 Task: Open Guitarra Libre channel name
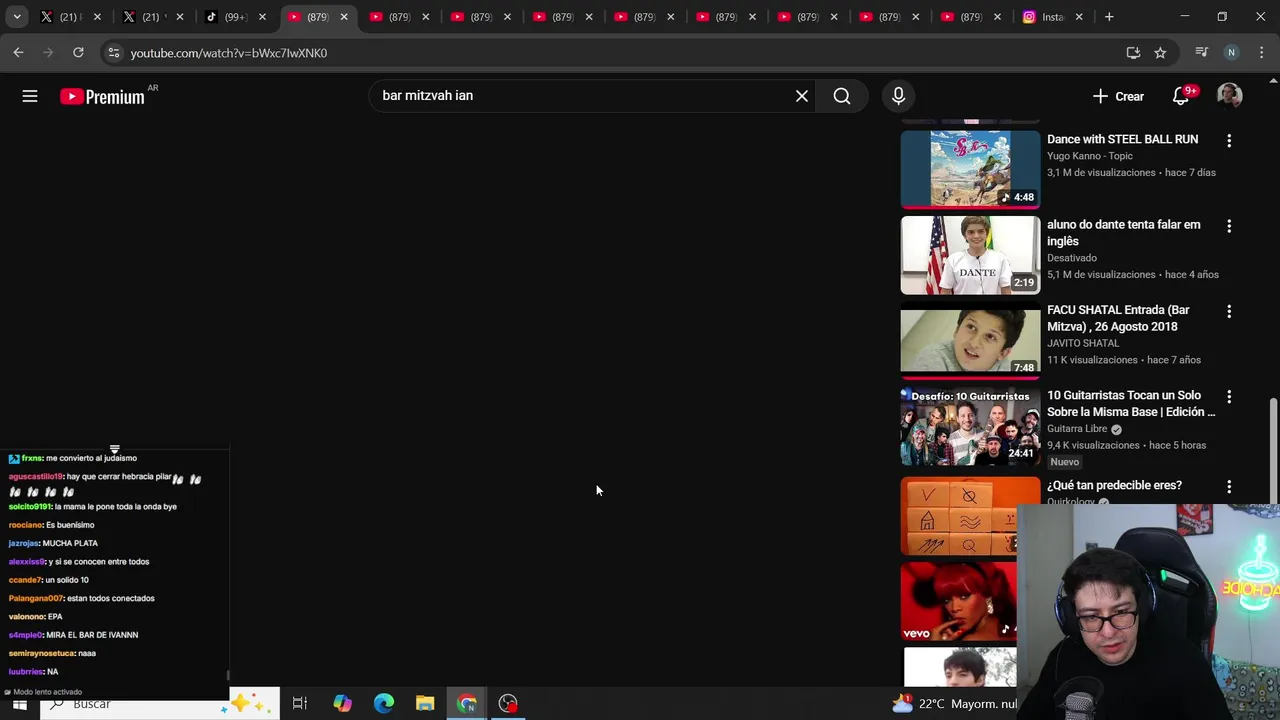1077,429
